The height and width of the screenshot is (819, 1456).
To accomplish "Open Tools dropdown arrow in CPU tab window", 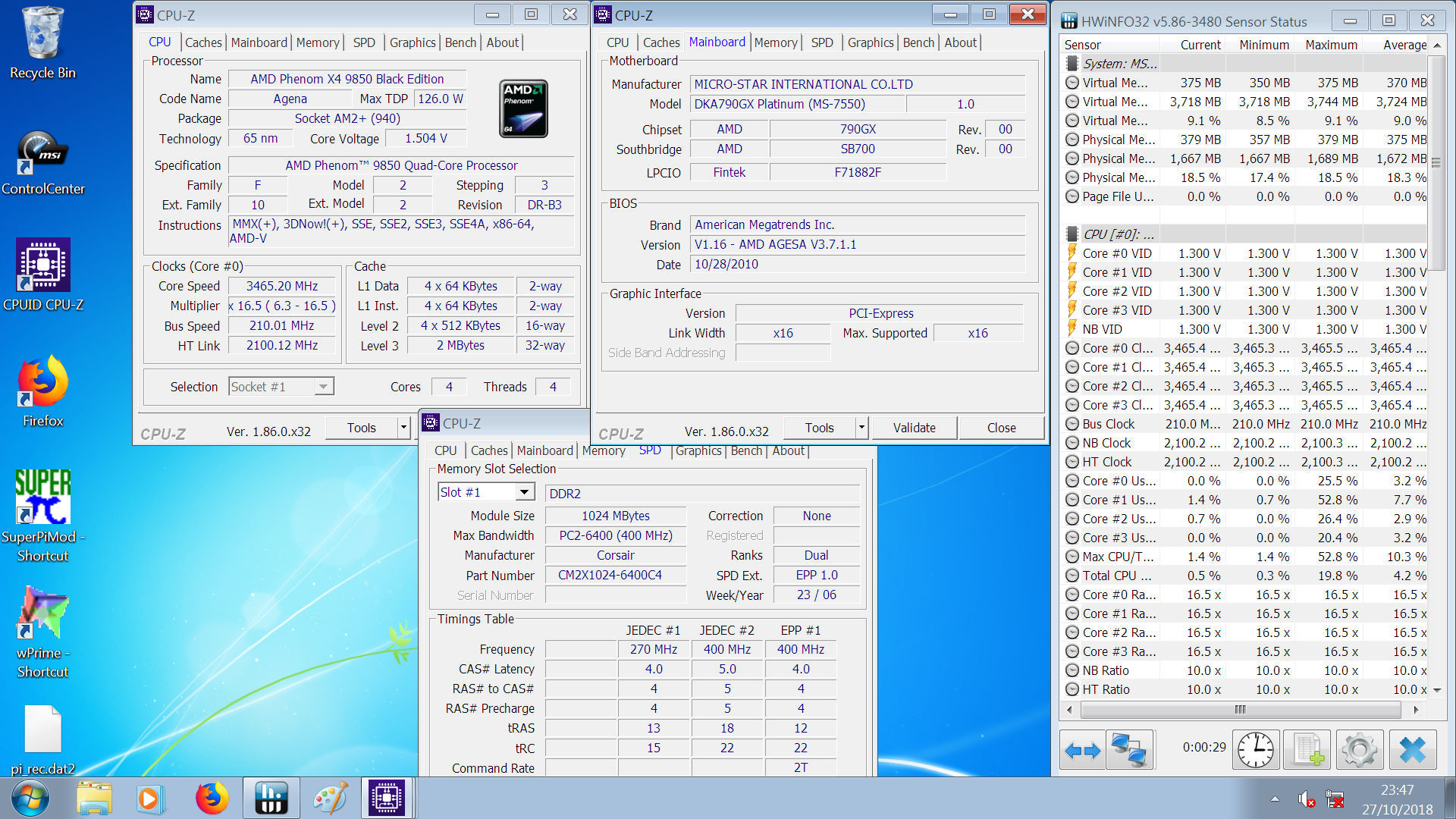I will coord(403,428).
